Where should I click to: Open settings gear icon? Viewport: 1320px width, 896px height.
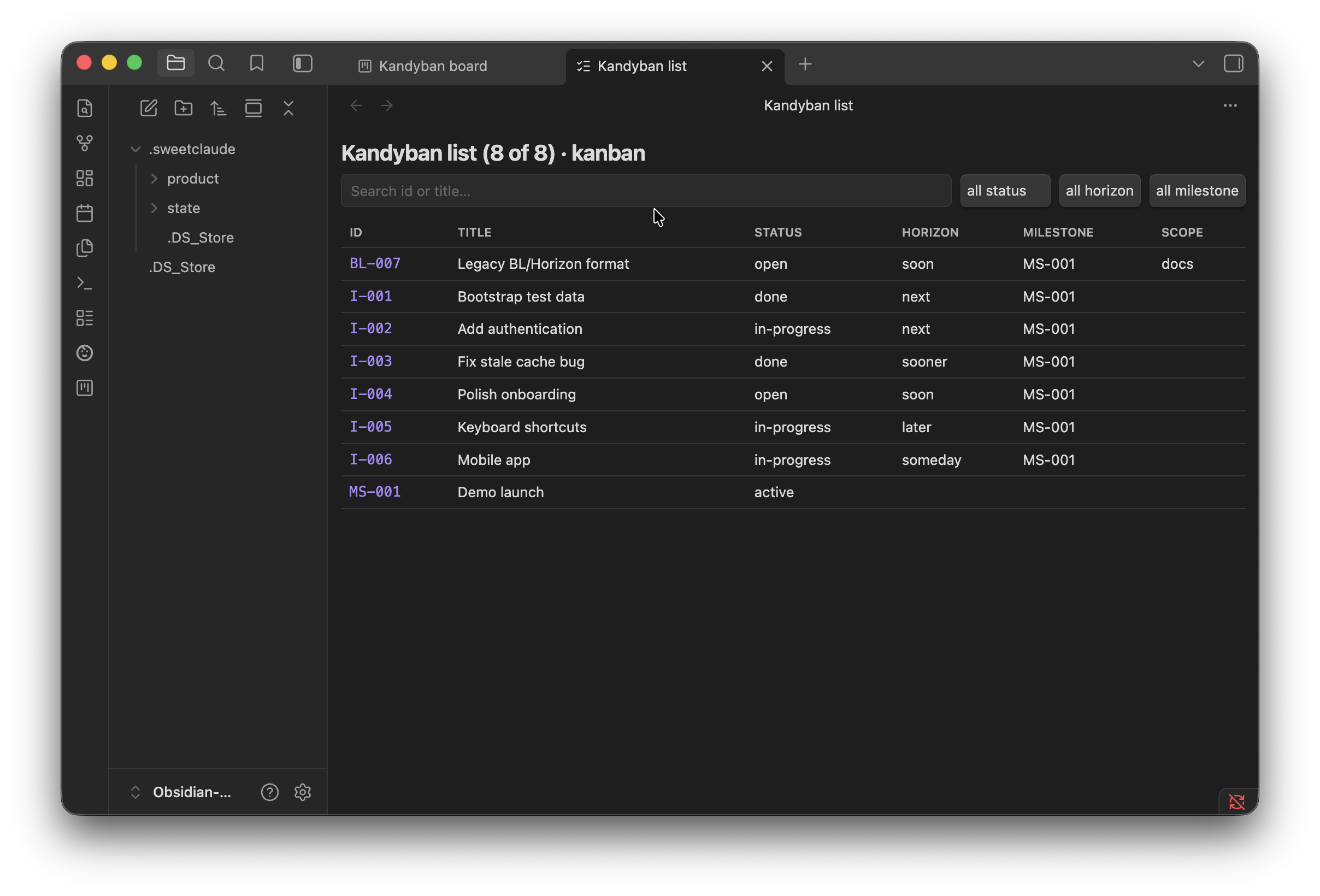[303, 792]
